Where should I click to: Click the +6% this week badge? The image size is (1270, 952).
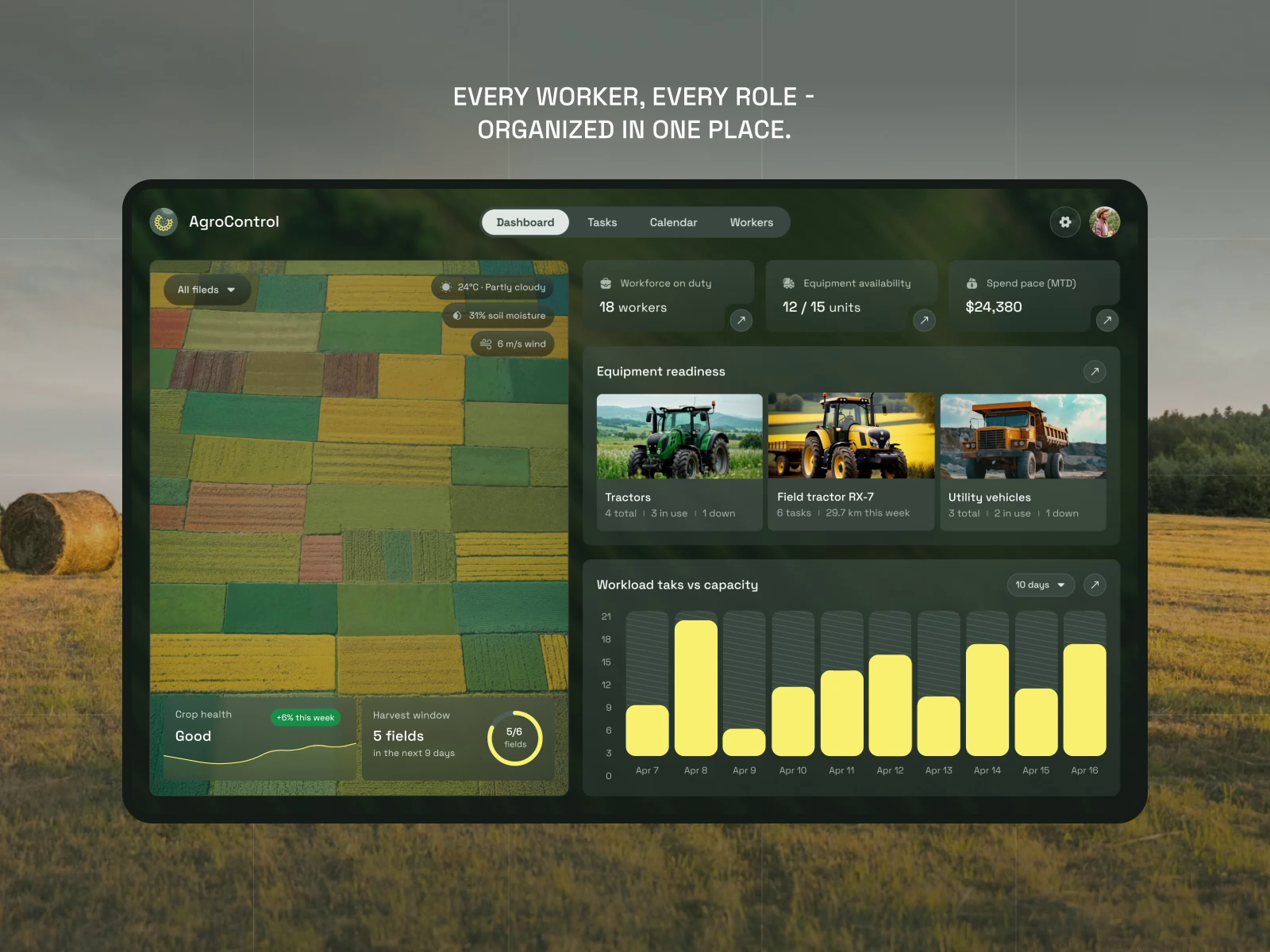click(x=305, y=717)
